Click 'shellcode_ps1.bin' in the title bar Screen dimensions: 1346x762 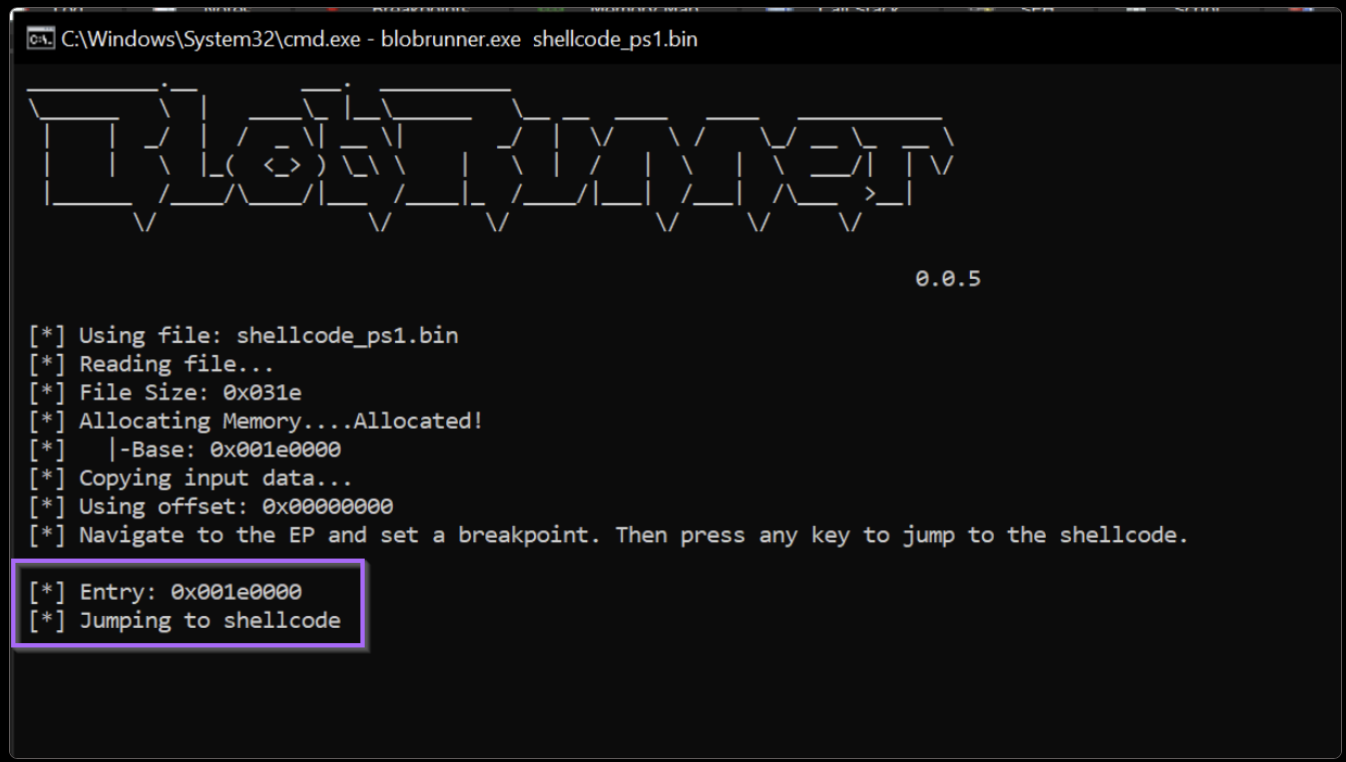615,39
